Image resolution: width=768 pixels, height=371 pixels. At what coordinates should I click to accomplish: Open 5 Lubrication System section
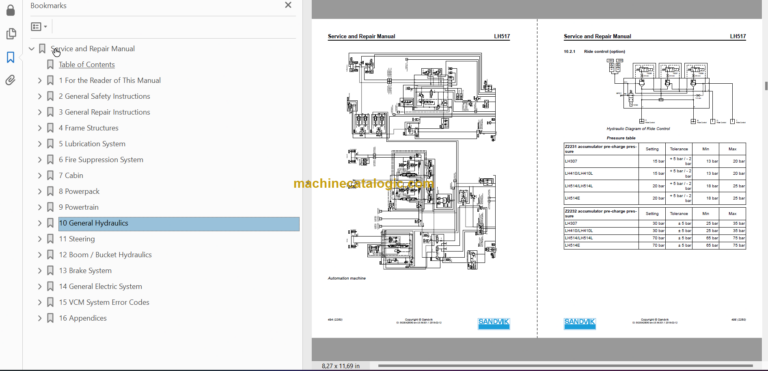click(92, 144)
